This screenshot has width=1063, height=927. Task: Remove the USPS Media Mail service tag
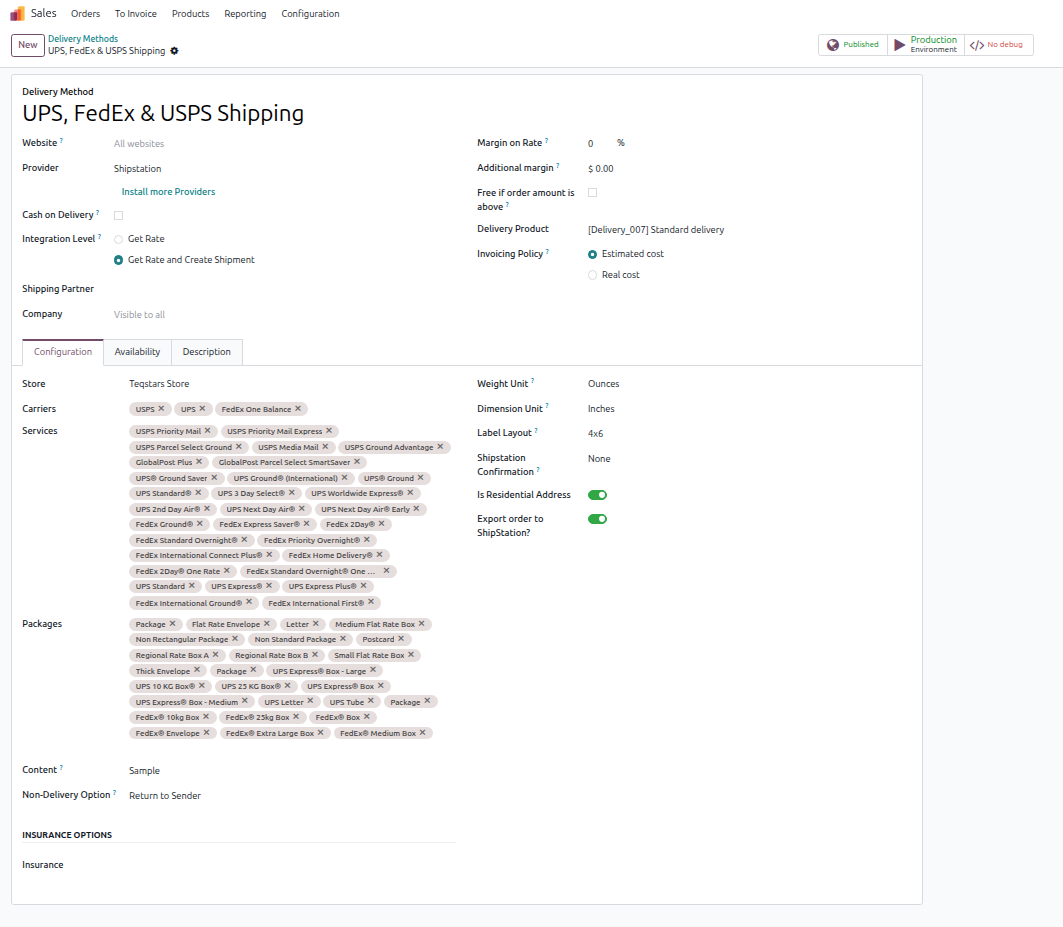pyautogui.click(x=325, y=447)
